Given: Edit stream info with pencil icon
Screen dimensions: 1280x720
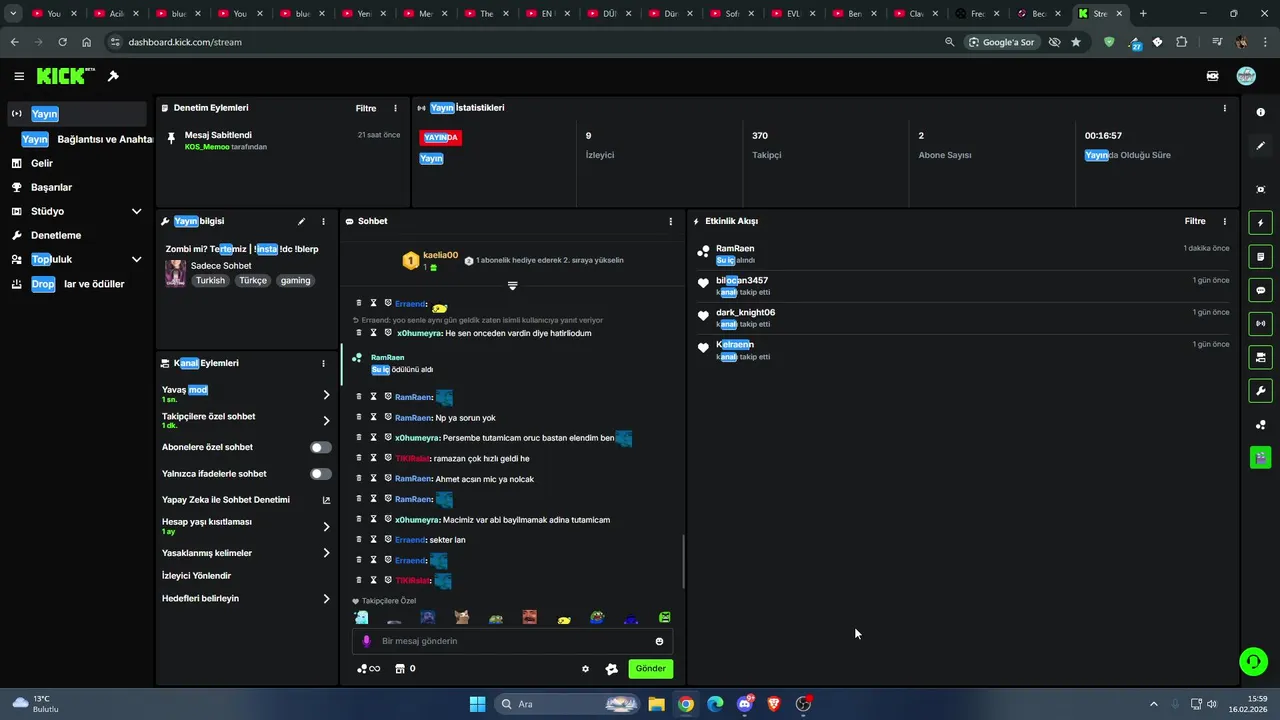Looking at the screenshot, I should tap(301, 221).
